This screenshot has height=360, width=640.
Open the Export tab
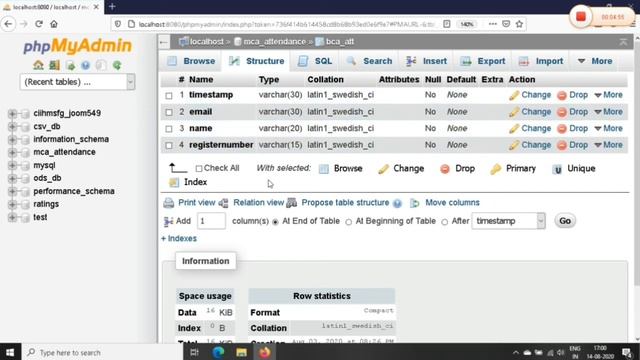click(483, 61)
